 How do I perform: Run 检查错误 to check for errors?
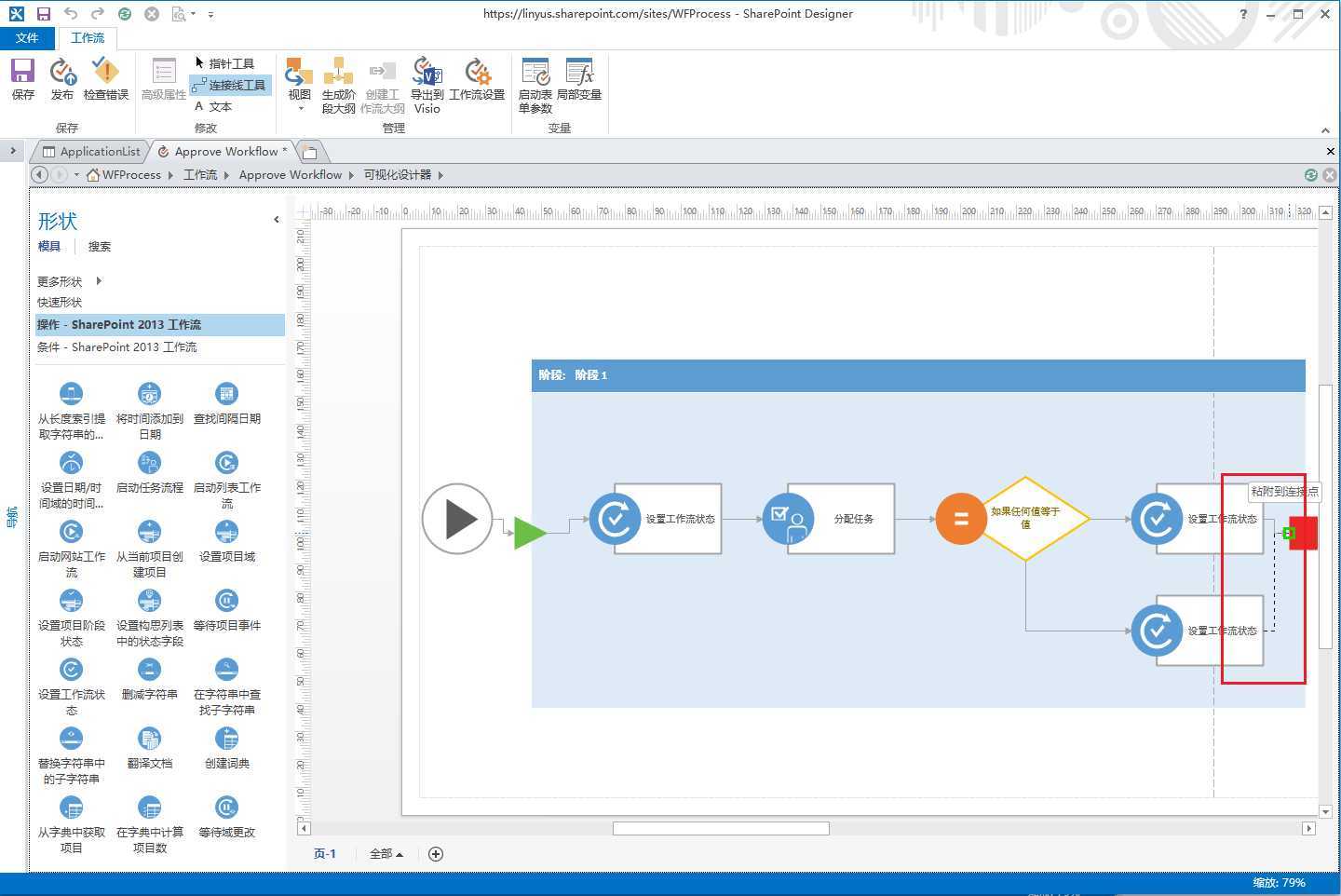click(106, 79)
